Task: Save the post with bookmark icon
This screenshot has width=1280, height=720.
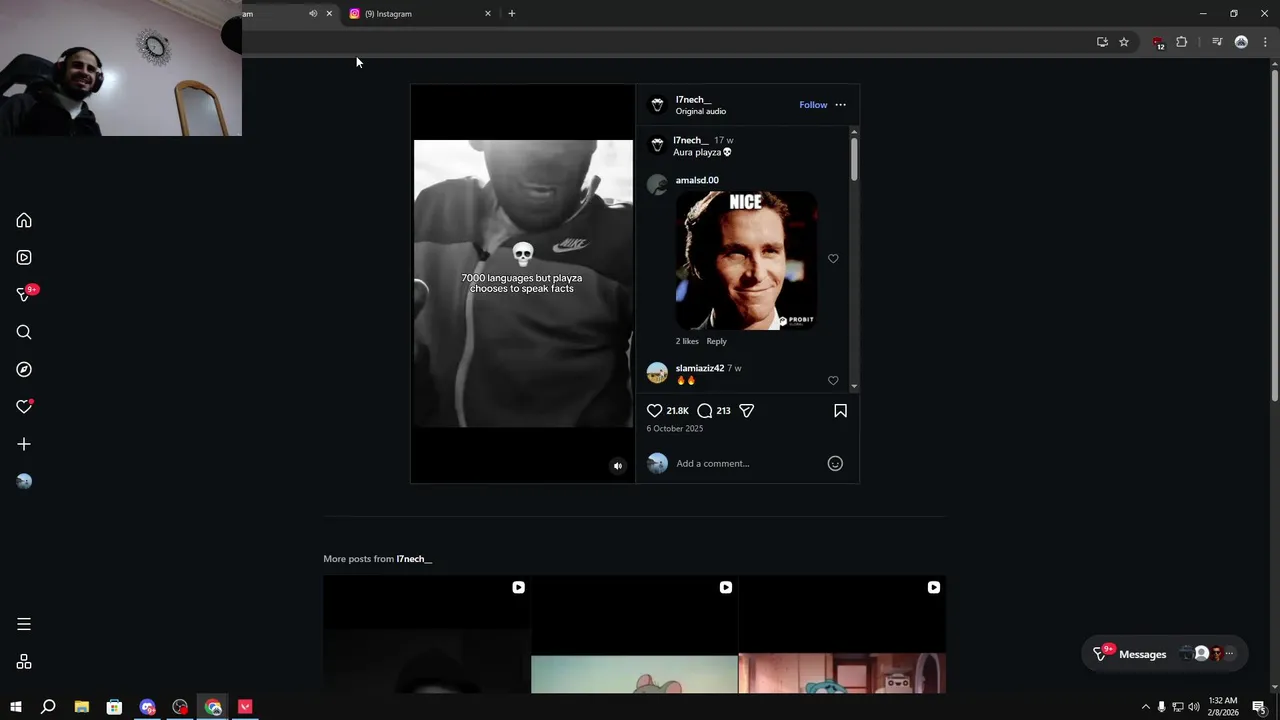Action: pos(840,411)
